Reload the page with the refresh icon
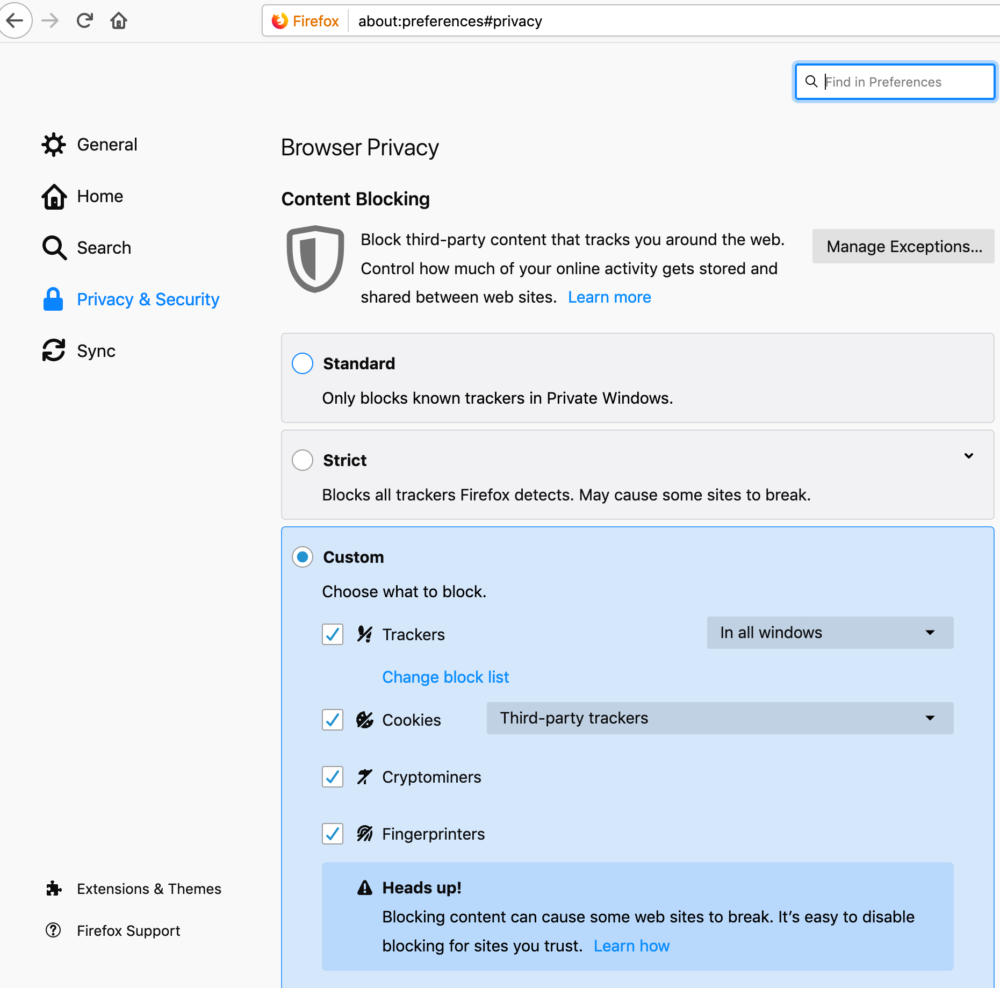 pos(85,20)
